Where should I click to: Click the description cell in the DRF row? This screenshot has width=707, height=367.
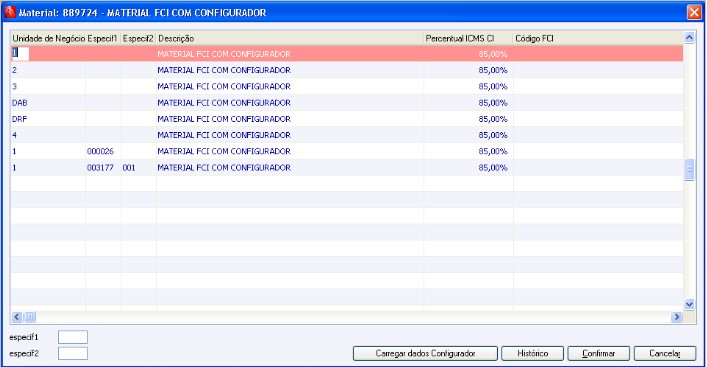(289, 119)
